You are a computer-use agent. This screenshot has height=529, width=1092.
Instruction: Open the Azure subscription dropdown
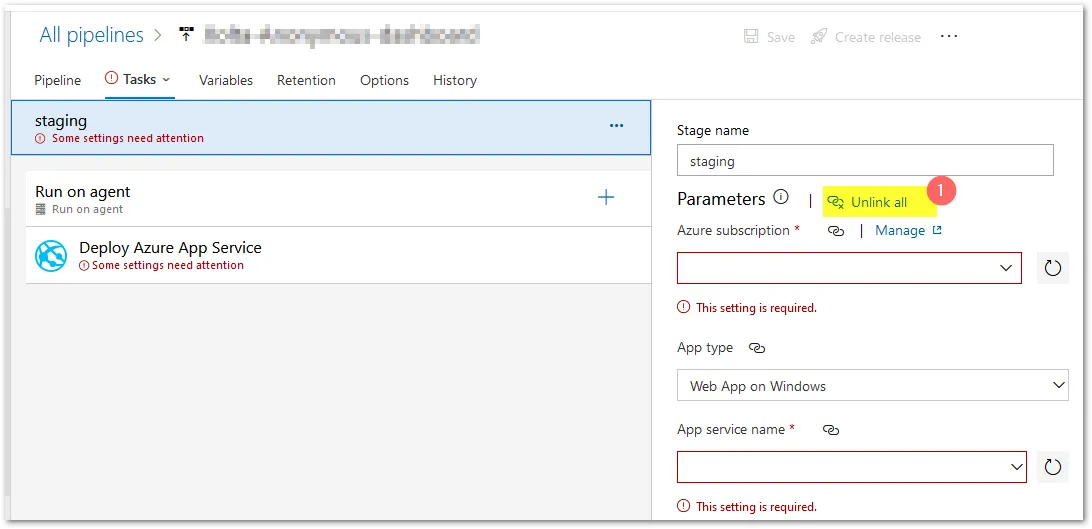click(849, 268)
